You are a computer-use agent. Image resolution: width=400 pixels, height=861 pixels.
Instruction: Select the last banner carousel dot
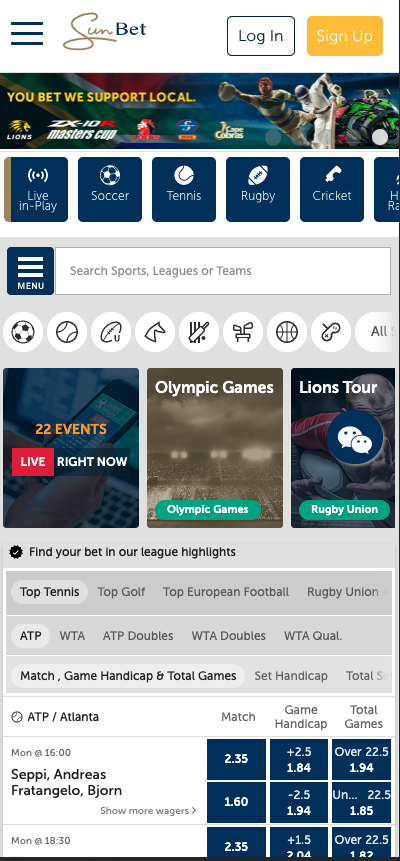(x=380, y=137)
